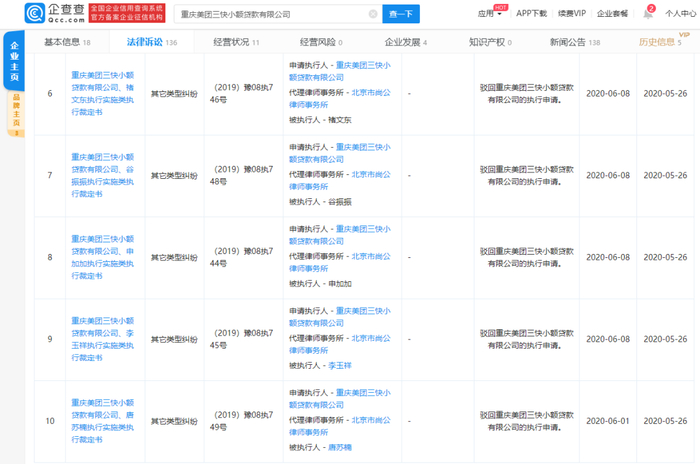Click applicant company link in row 7
The height and width of the screenshot is (464, 700).
(340, 153)
